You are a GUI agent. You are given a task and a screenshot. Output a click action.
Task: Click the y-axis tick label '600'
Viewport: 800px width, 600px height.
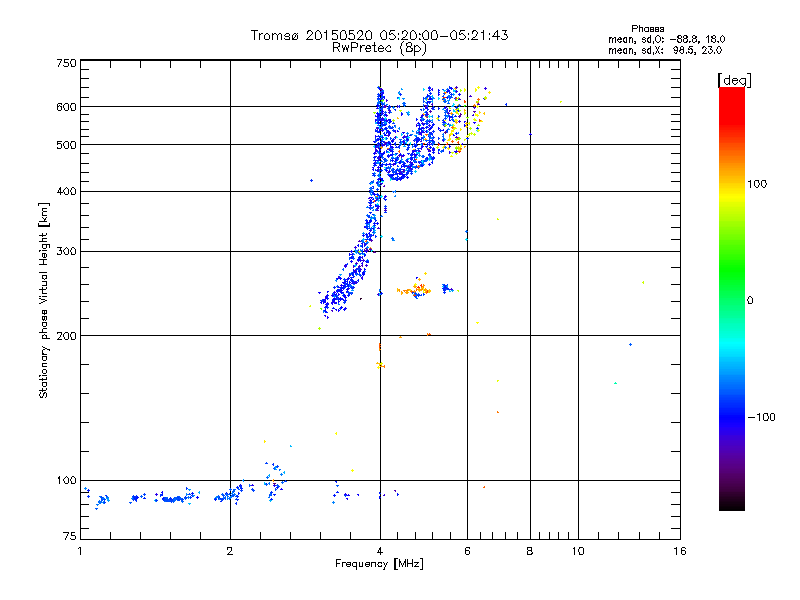[66, 107]
